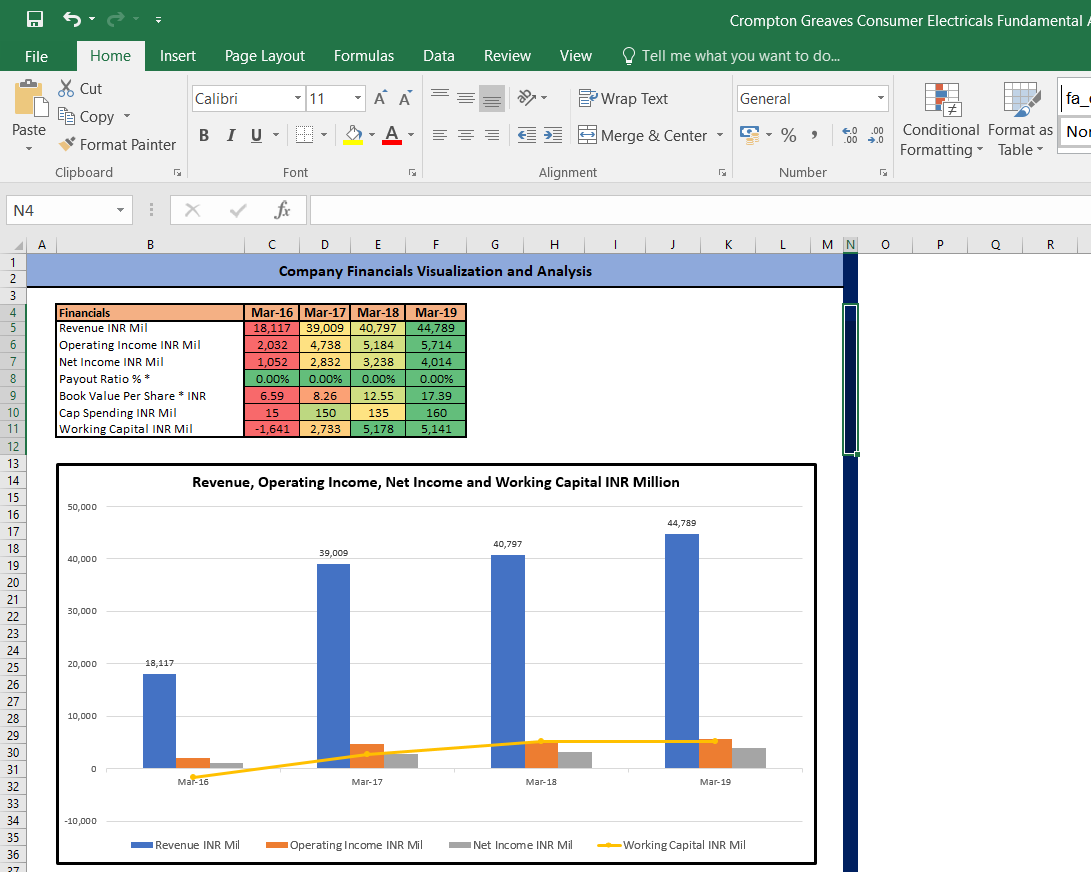Toggle Bold formatting
Viewport: 1091px width, 872px height.
coord(204,135)
